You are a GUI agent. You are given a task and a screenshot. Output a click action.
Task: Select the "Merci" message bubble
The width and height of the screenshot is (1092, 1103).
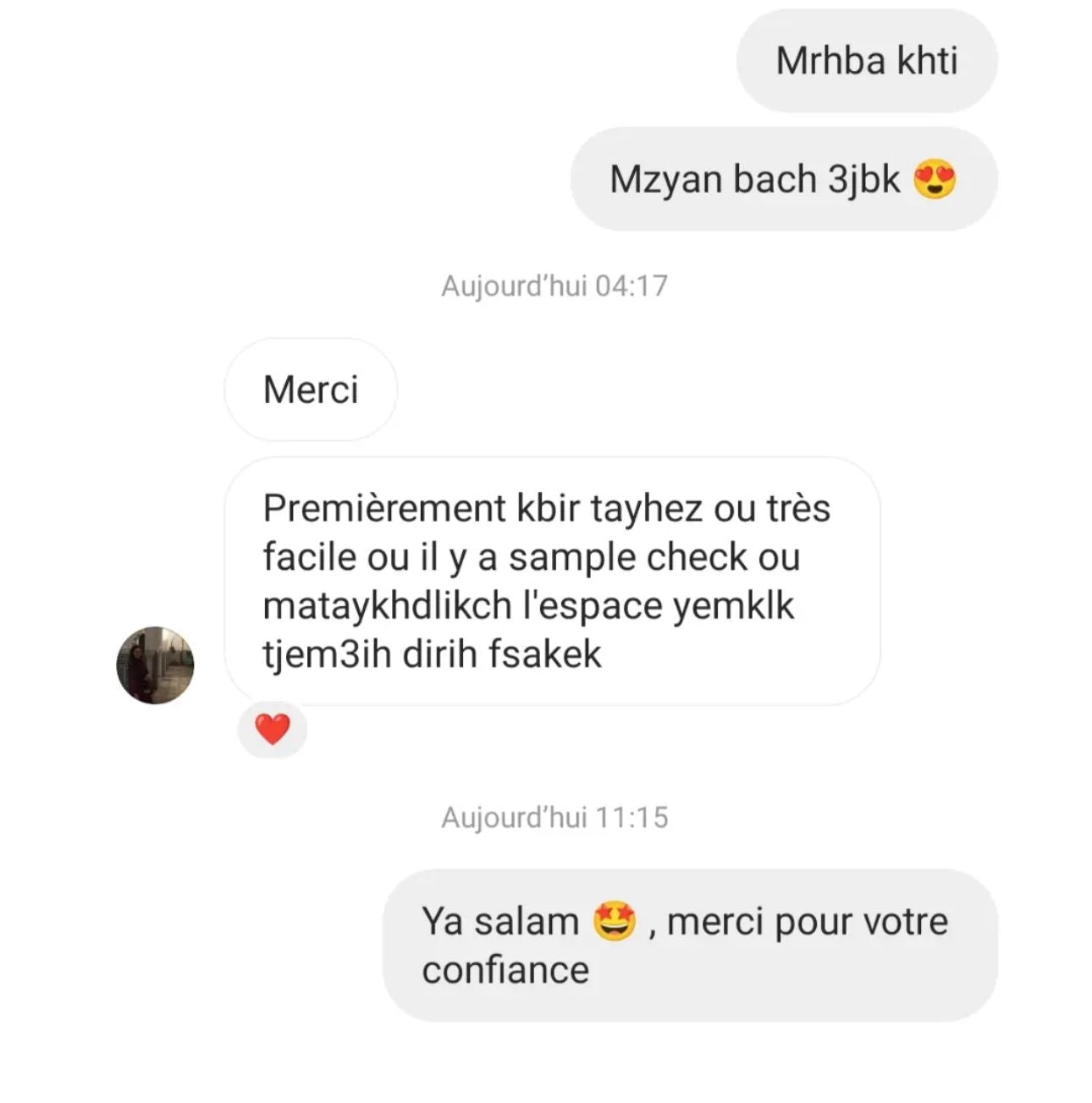(311, 389)
